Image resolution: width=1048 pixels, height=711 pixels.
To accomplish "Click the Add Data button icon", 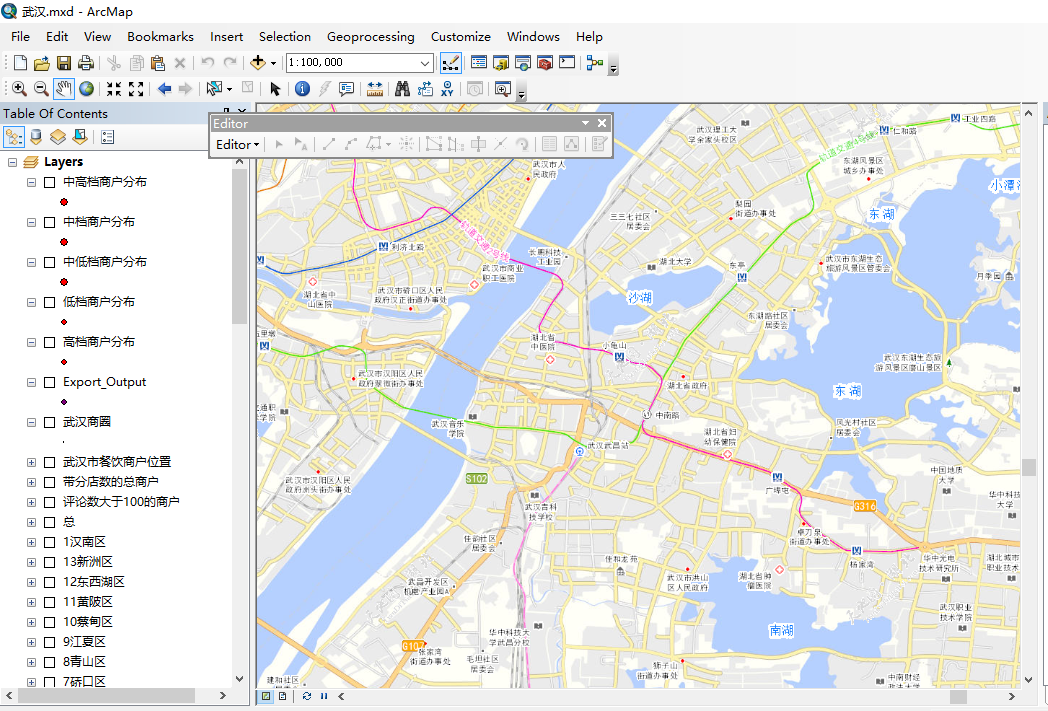I will tap(258, 63).
